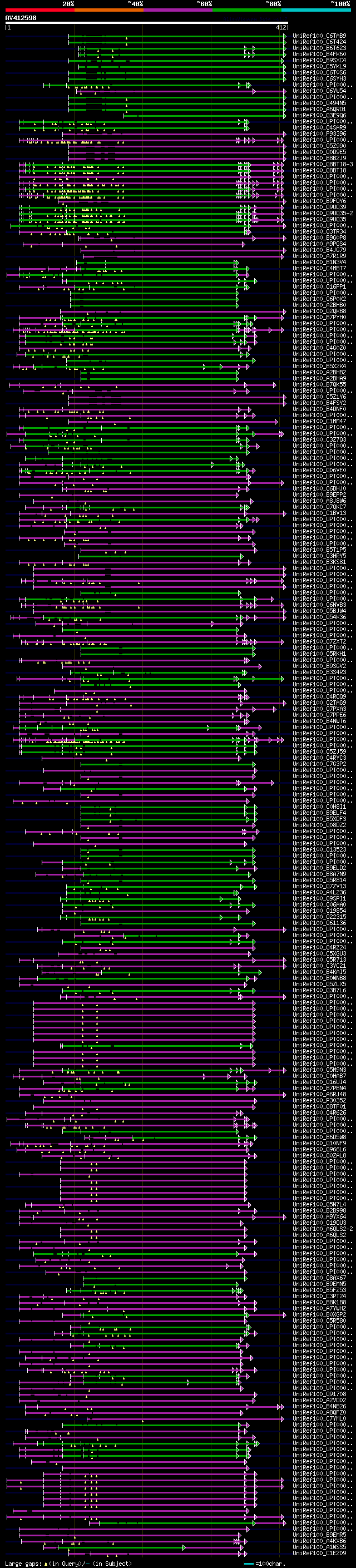Select hit label UniRef100_A9YX64
356x1568 pixels.
click(319, 1217)
